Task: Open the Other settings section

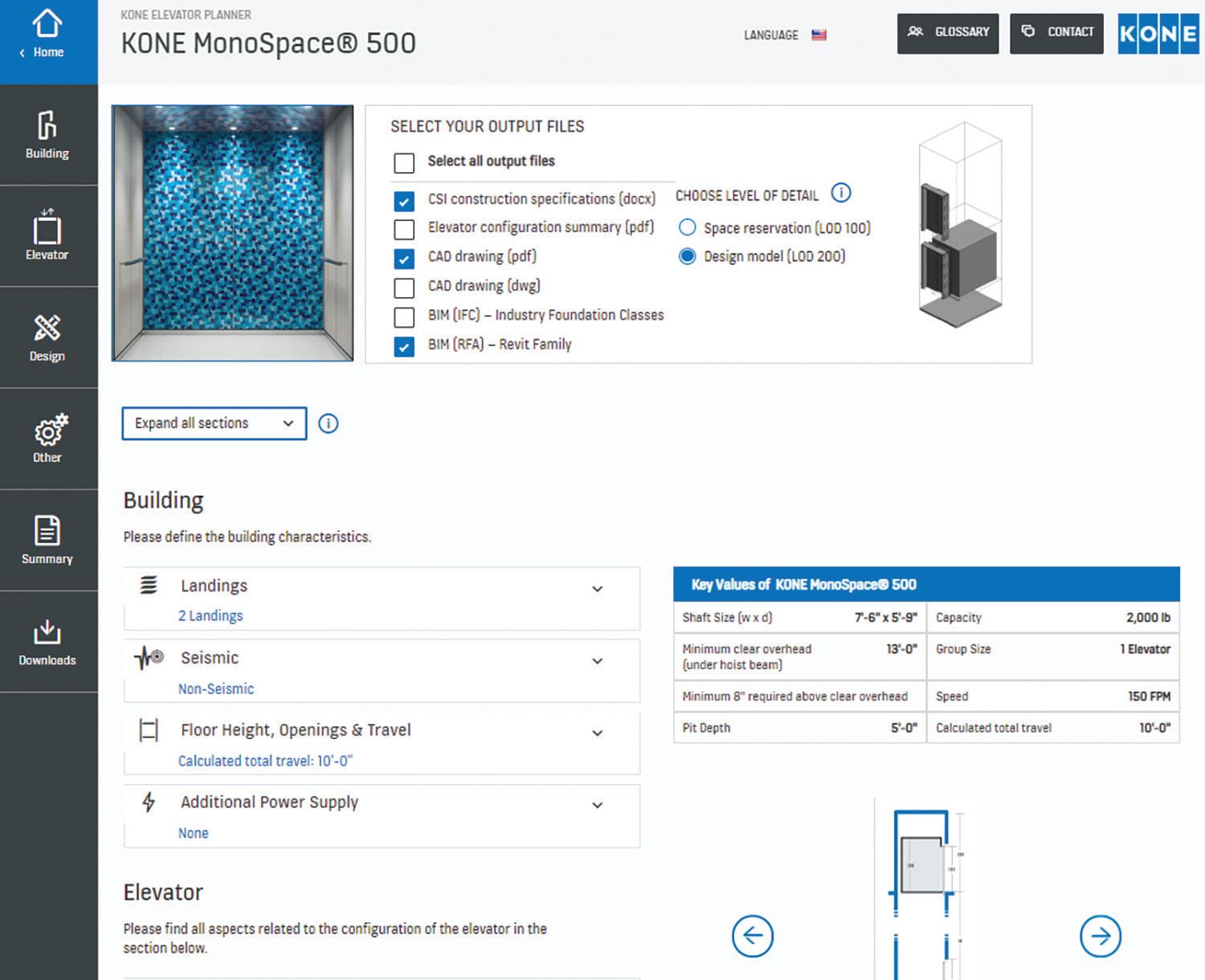Action: coord(47,439)
